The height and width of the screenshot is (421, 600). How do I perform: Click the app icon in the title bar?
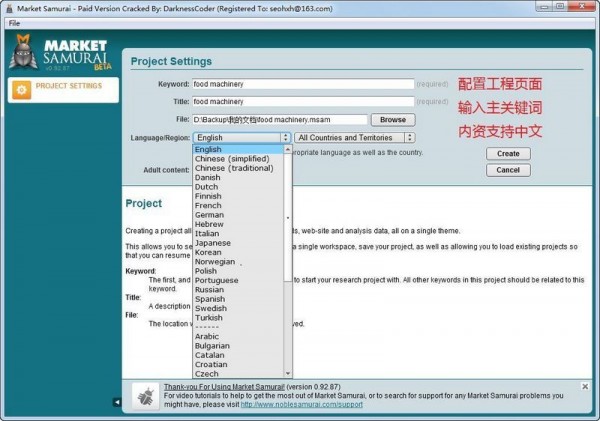10,8
